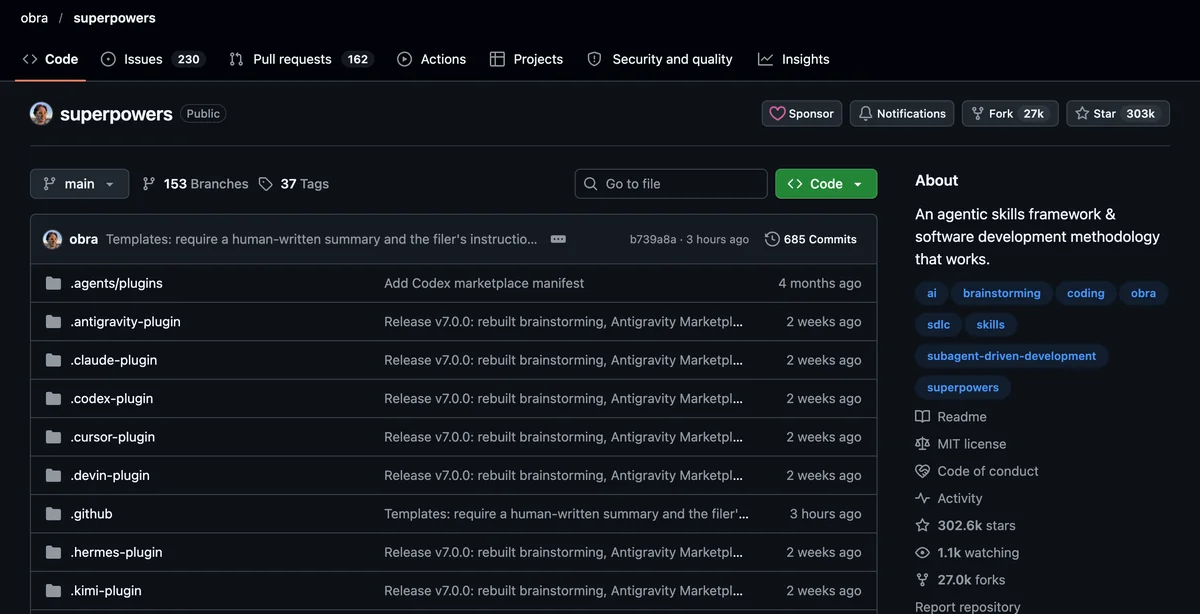This screenshot has width=1200, height=614.
Task: Click the folder icon for .devin-plugin
Action: (x=53, y=476)
